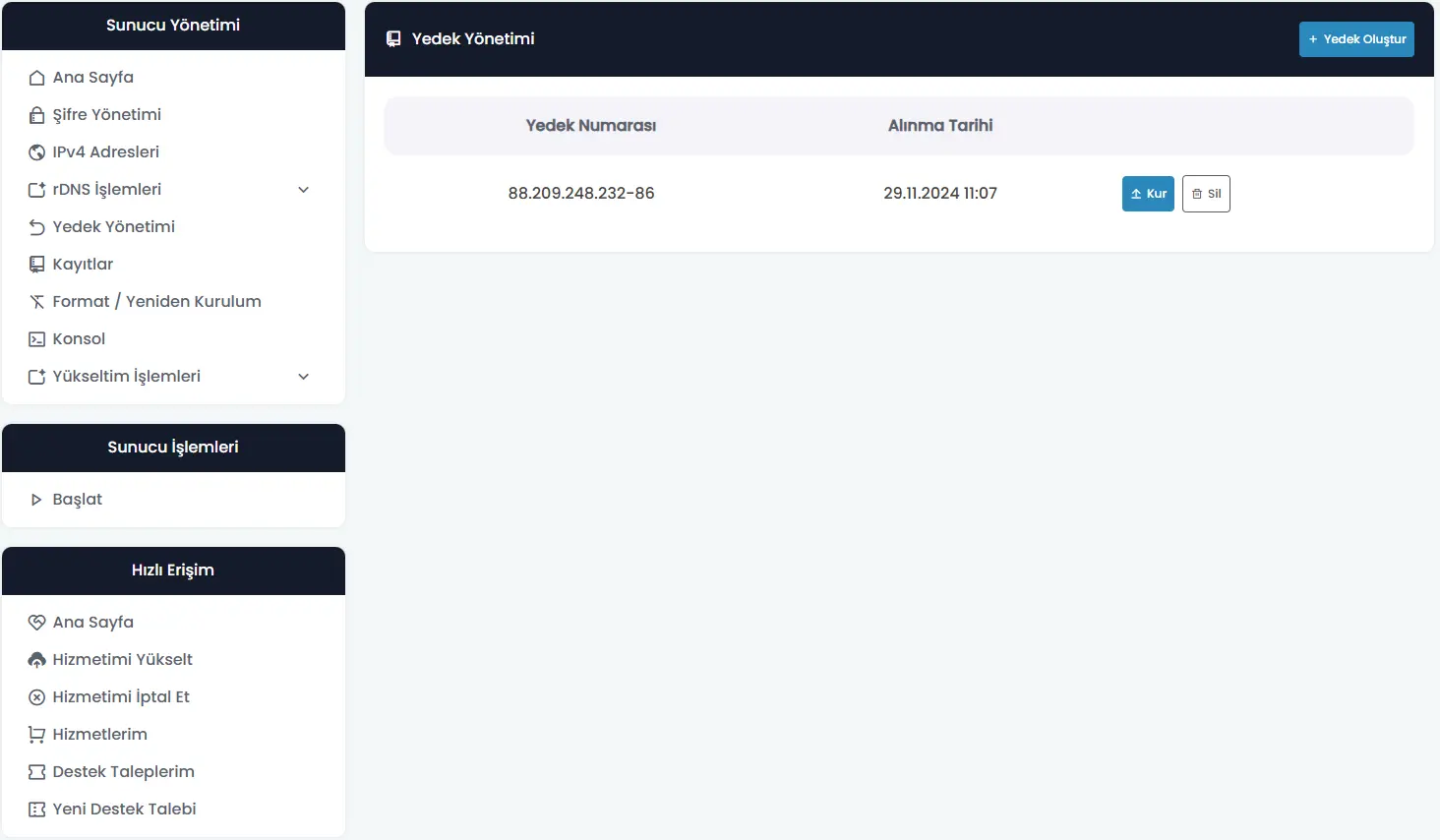Go to IPv4 Adresleri page
Image resolution: width=1440 pixels, height=840 pixels.
[106, 152]
